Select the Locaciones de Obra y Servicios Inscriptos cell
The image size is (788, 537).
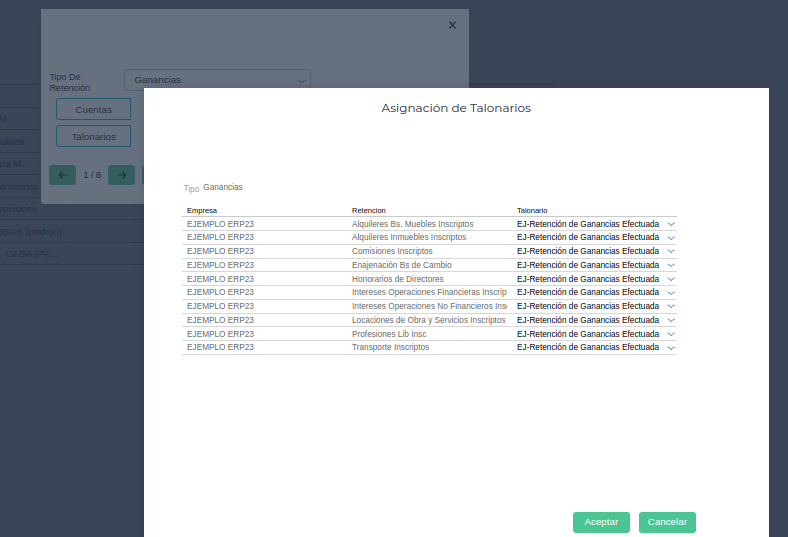(429, 320)
